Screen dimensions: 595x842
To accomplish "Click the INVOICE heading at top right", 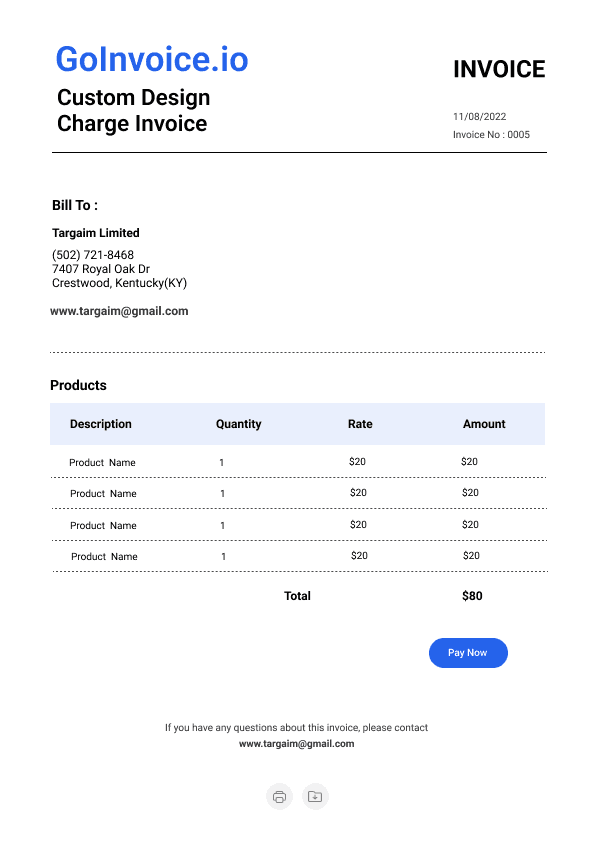I will [499, 69].
